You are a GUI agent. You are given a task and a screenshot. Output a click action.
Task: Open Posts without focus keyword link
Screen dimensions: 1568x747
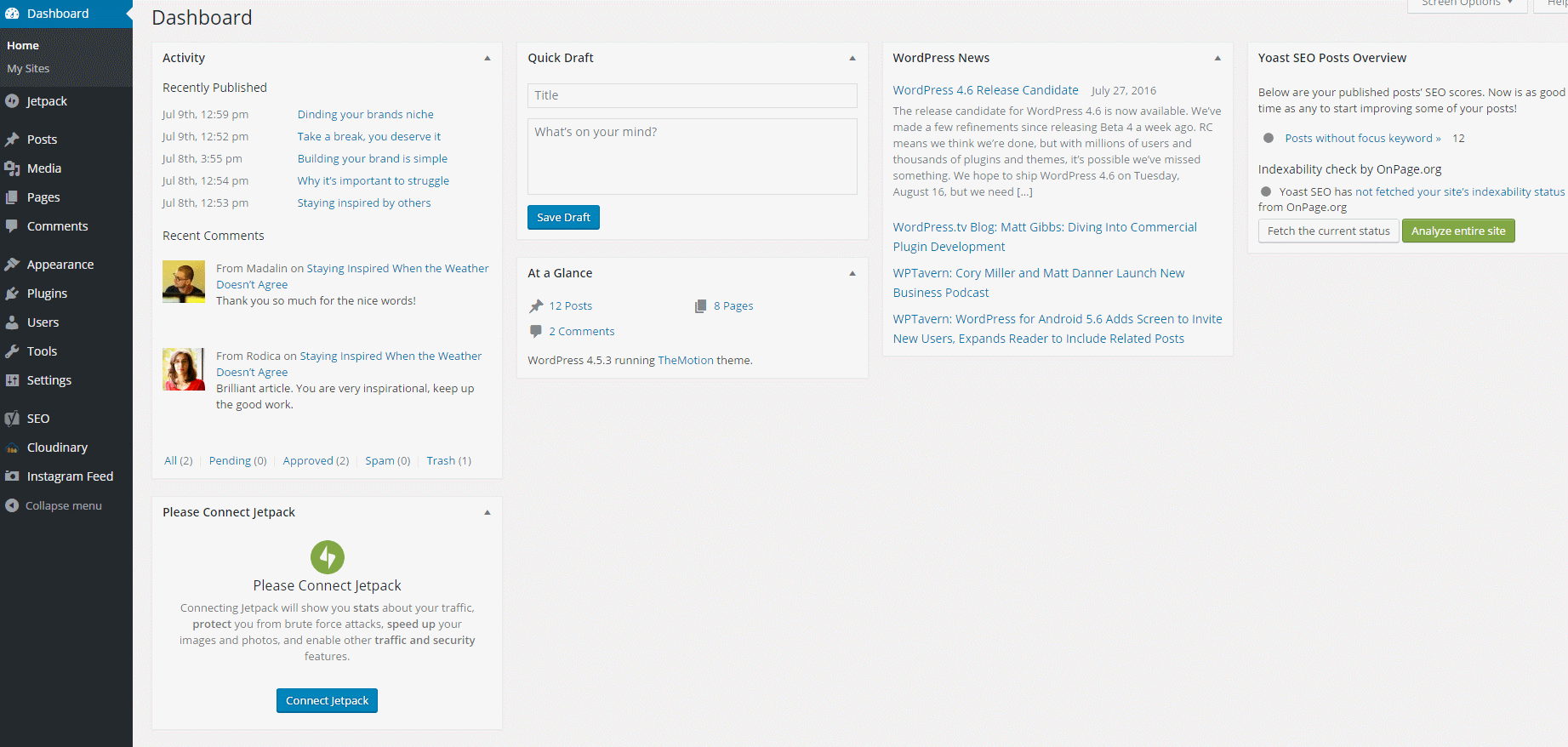click(x=1363, y=138)
